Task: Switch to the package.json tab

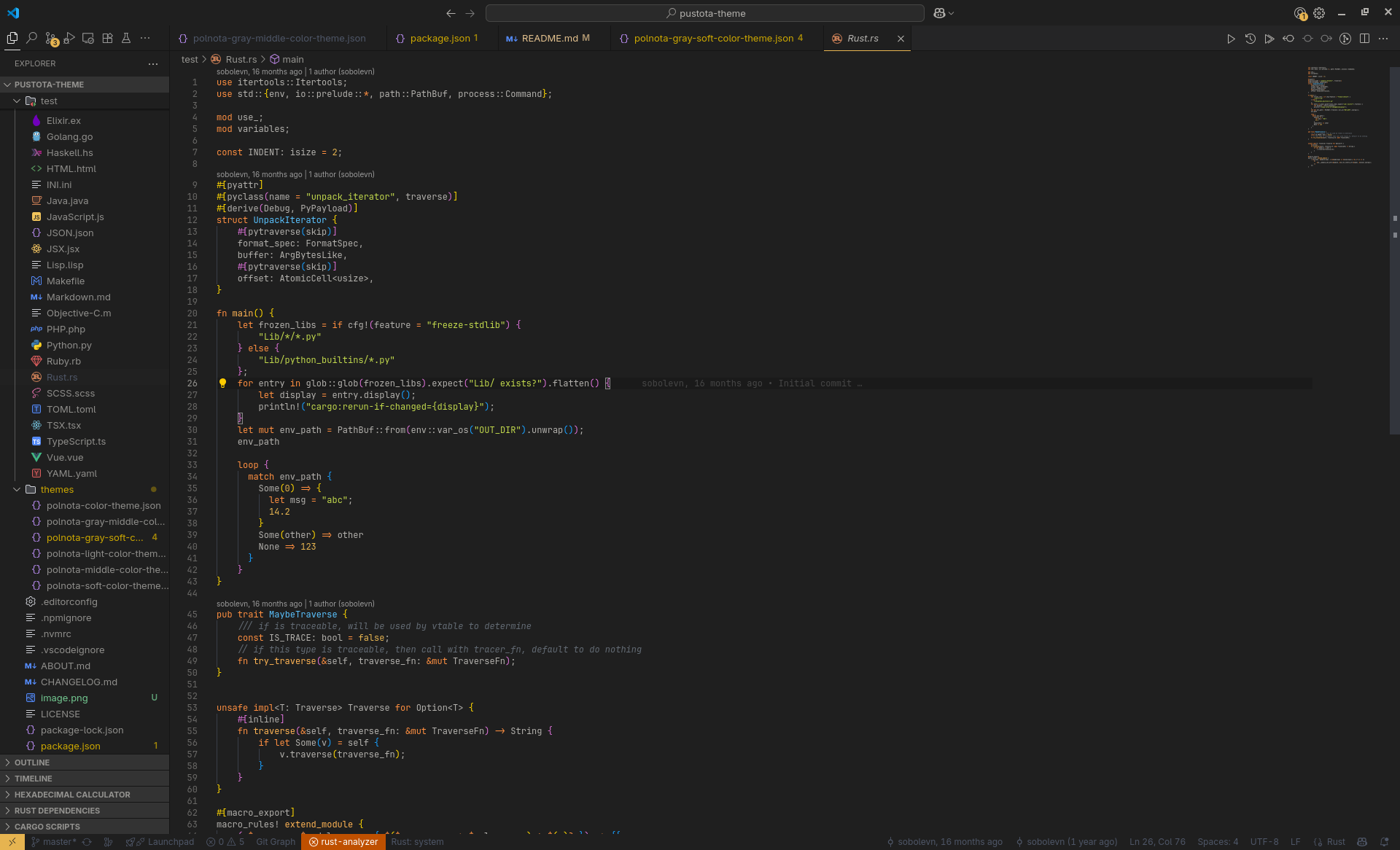Action: (440, 39)
